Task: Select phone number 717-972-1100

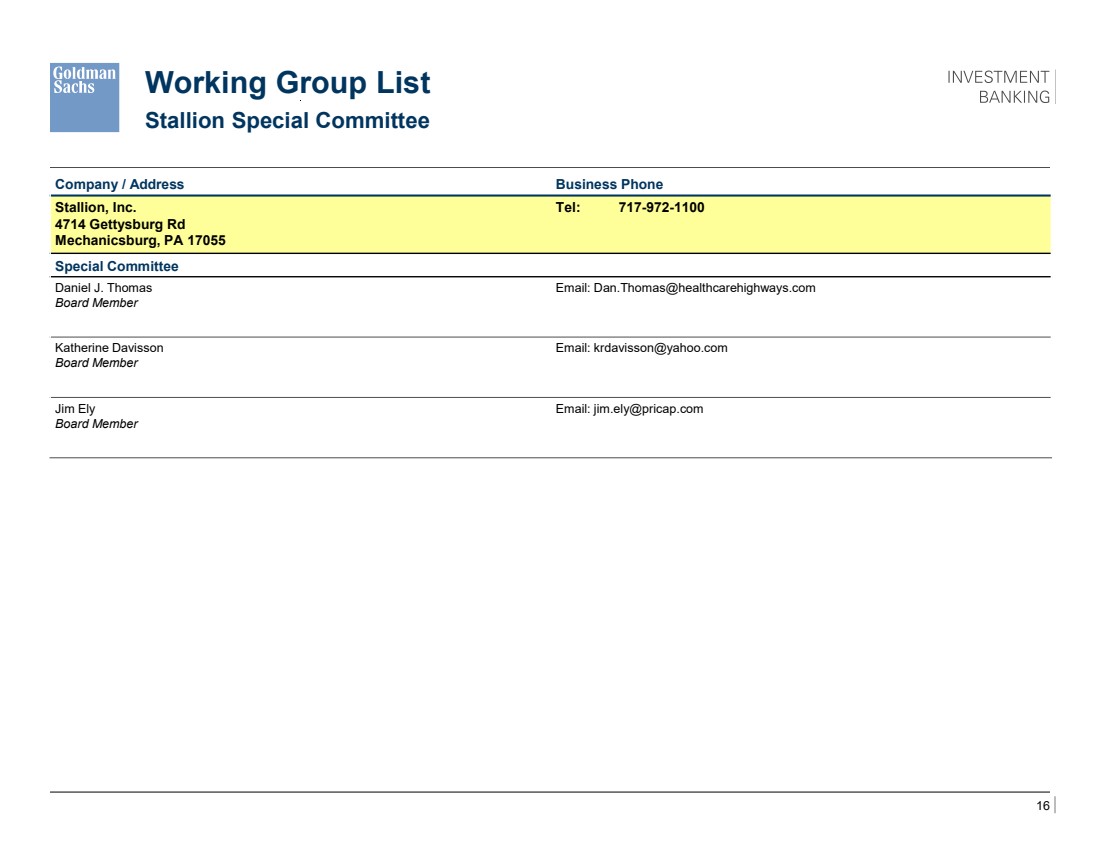Action: [x=661, y=208]
